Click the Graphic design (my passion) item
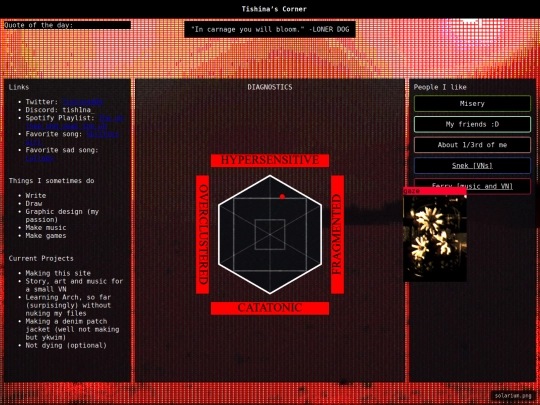Image resolution: width=540 pixels, height=405 pixels. coord(62,216)
